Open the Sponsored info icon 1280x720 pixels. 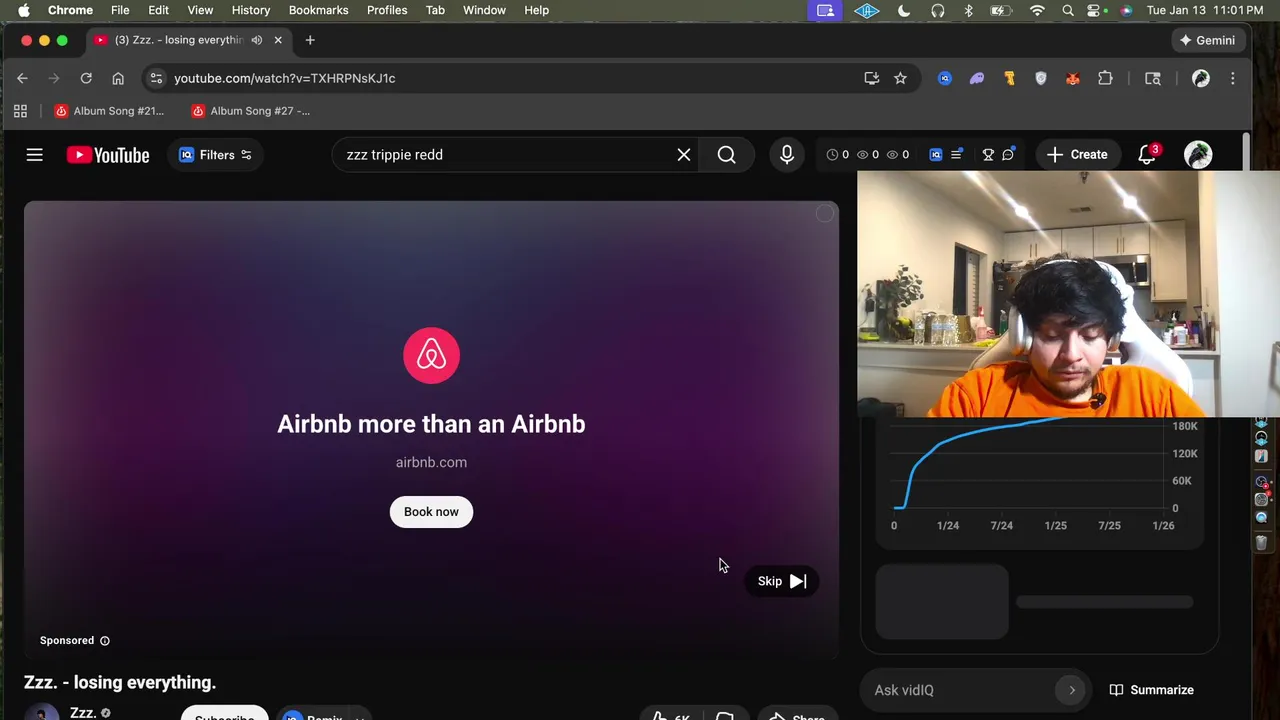click(105, 641)
